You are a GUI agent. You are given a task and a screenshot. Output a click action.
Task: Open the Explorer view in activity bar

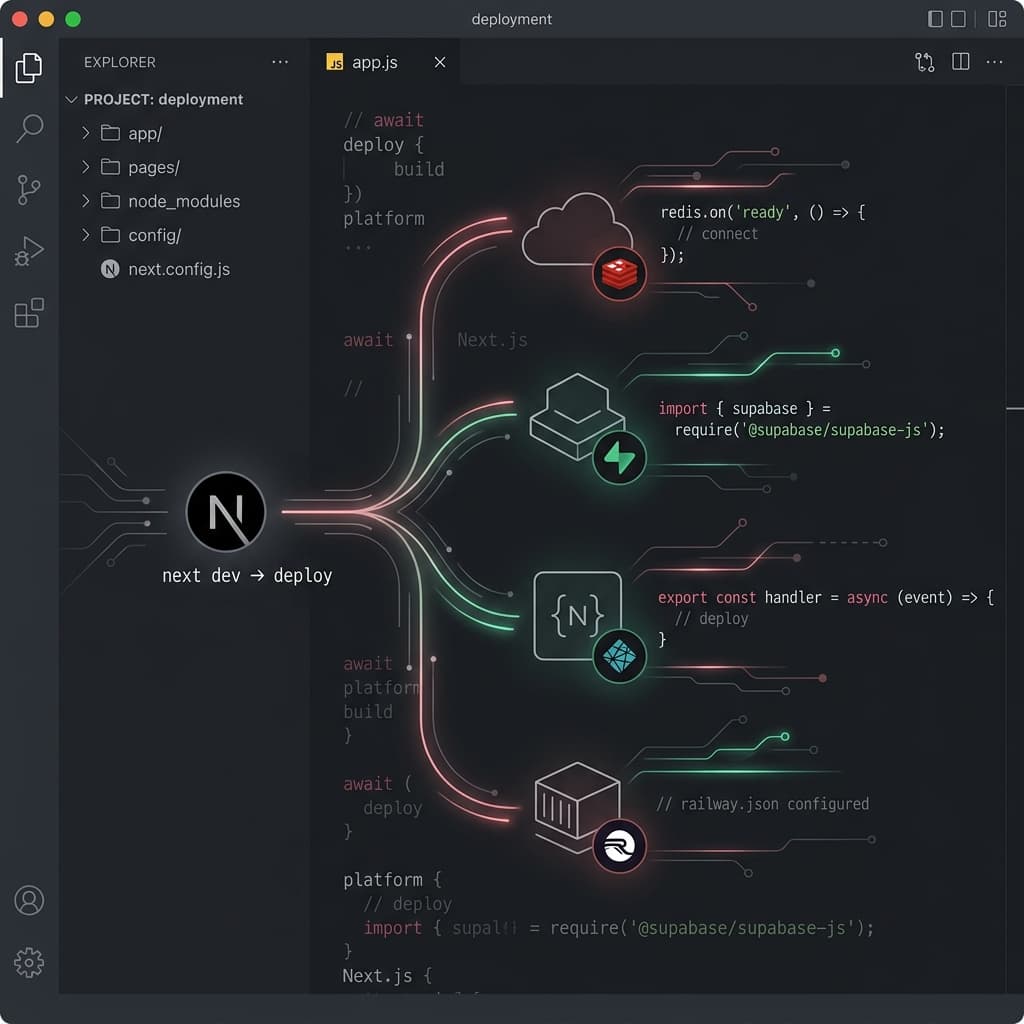tap(29, 67)
